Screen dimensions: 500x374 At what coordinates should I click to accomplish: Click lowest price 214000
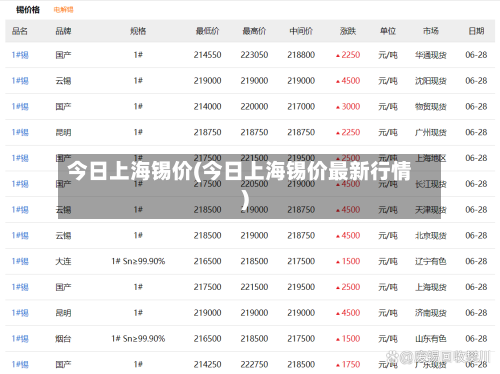click(207, 106)
